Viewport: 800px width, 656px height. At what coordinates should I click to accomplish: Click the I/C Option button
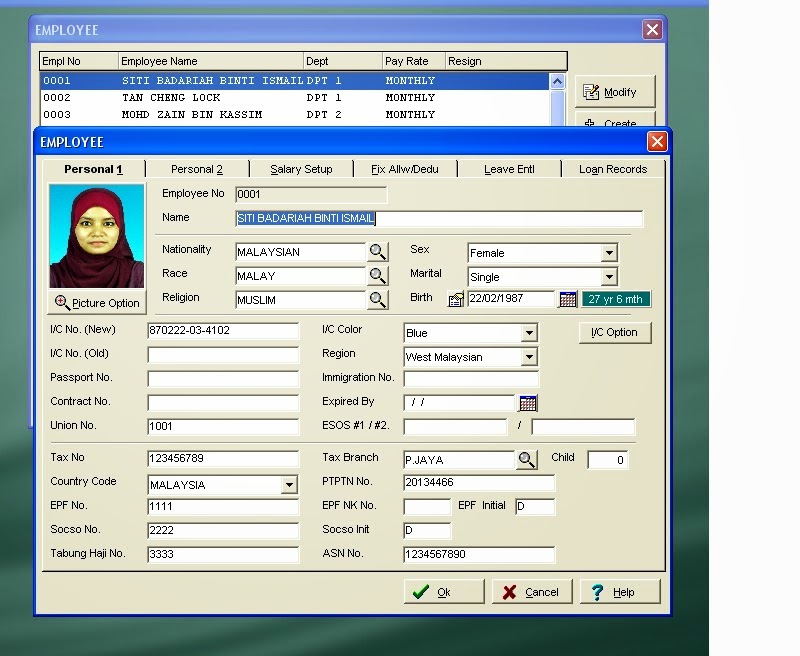click(615, 332)
